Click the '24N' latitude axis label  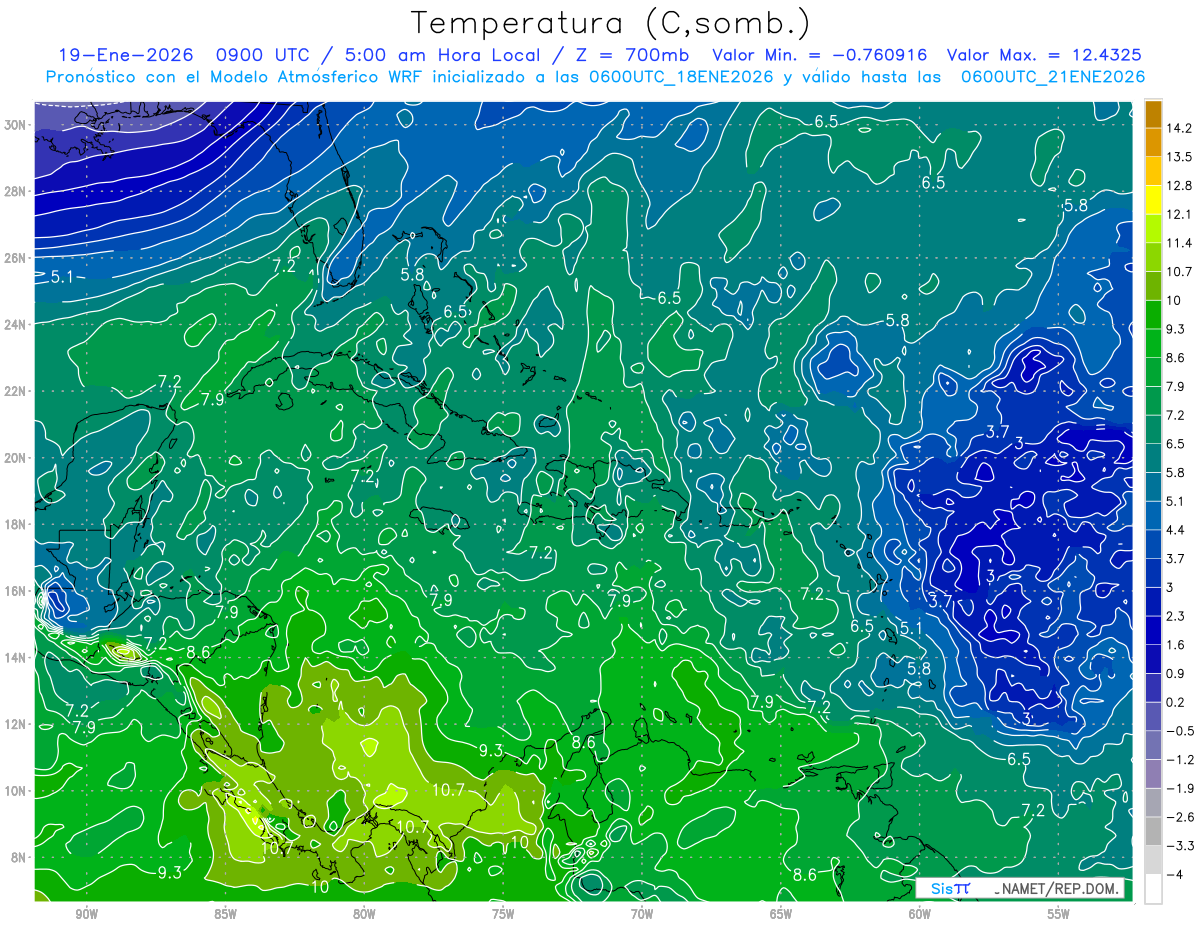click(15, 325)
